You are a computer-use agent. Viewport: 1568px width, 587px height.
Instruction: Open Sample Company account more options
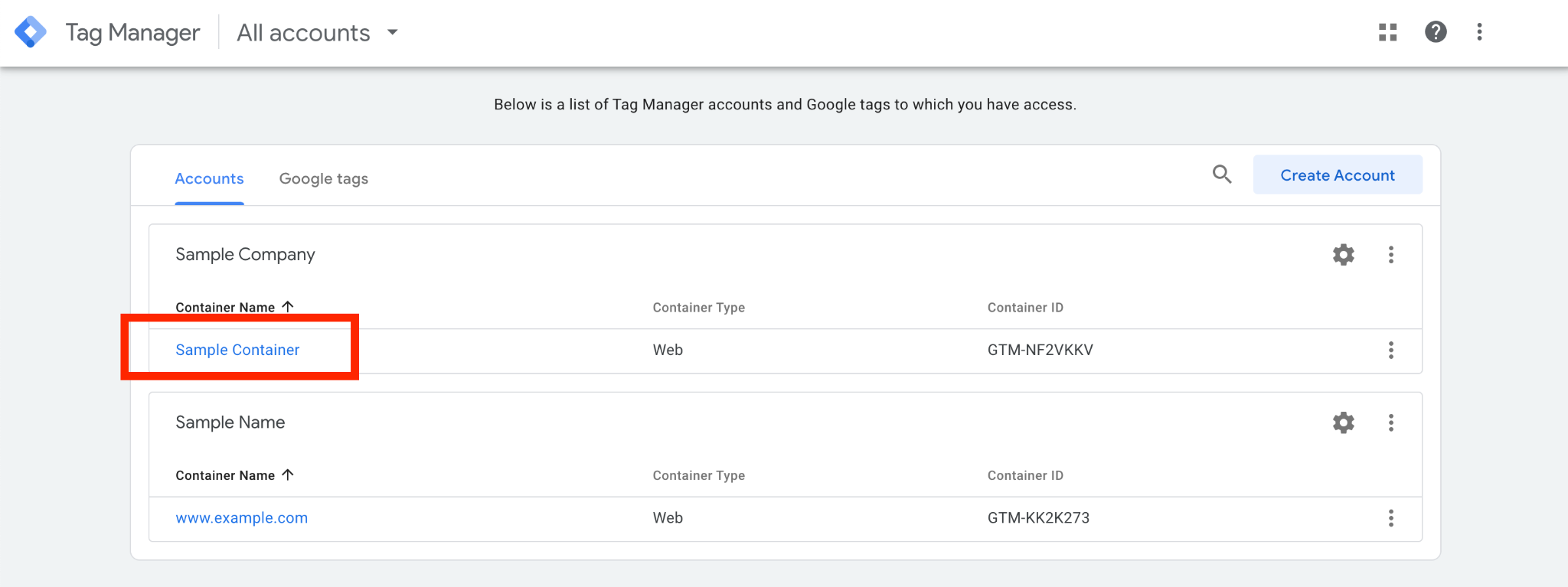[1391, 255]
